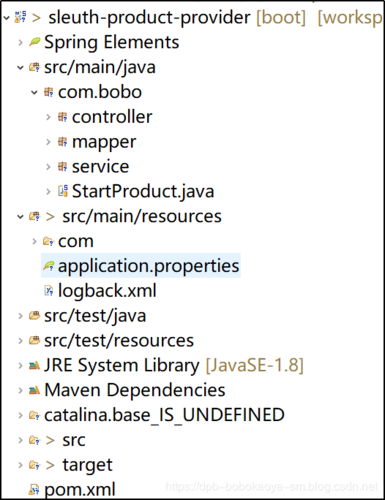Collapse the src/main/java source folder
This screenshot has height=500, width=385.
[20, 68]
